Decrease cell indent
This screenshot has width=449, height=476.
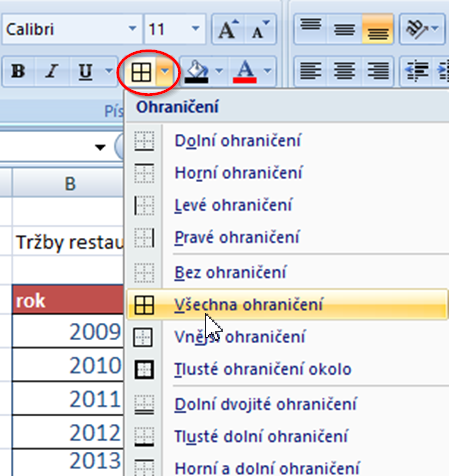[x=417, y=71]
